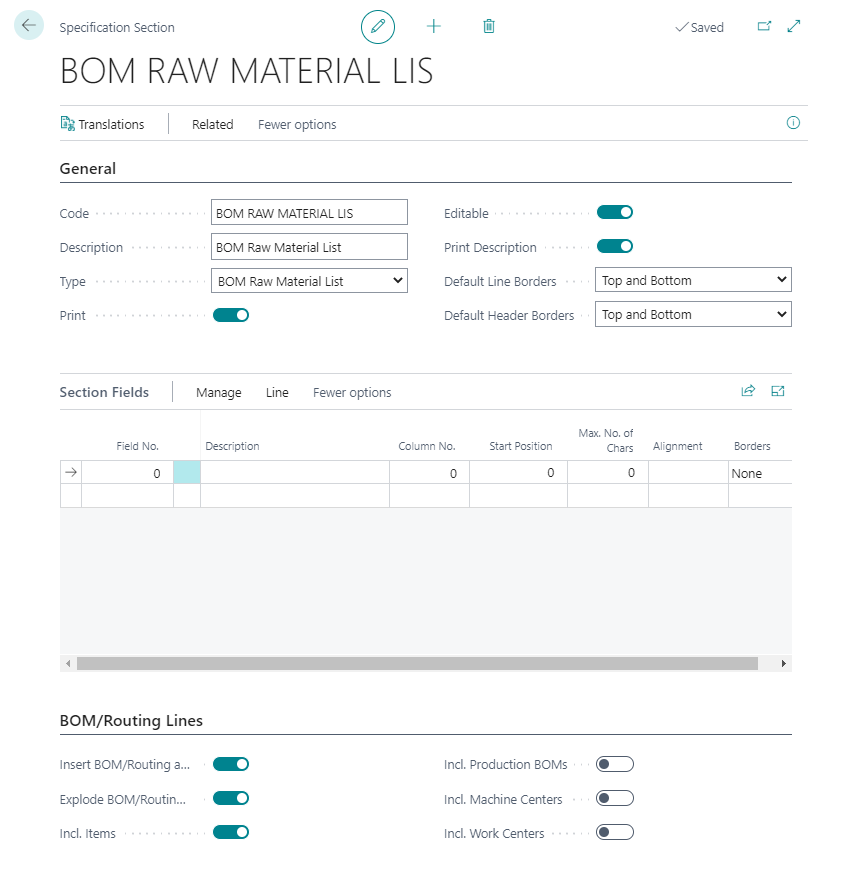Open the Related menu

(212, 124)
